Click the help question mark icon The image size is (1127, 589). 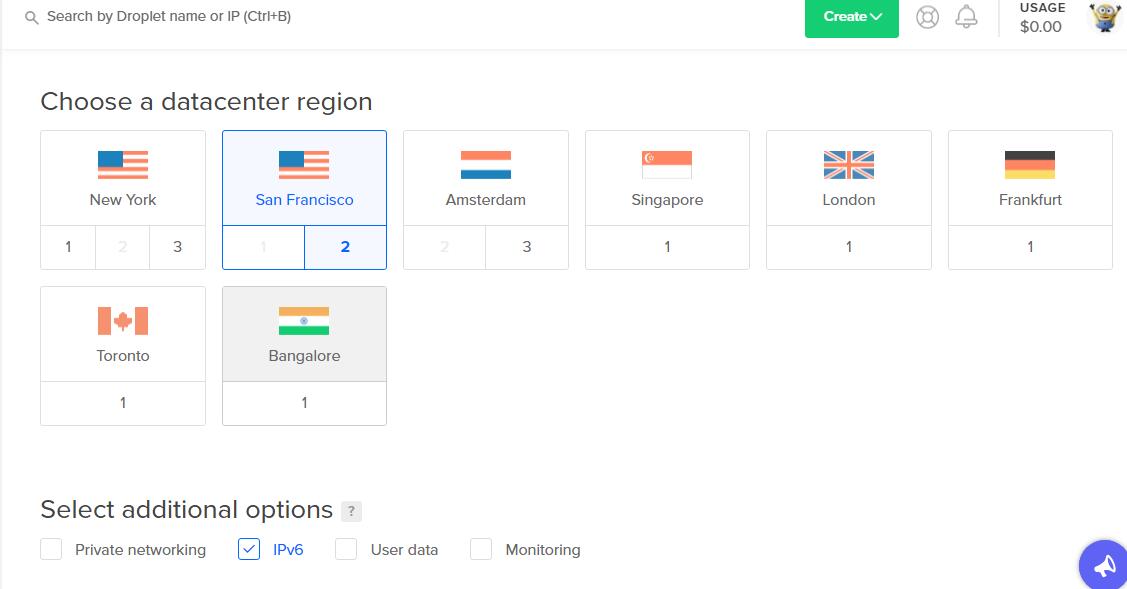click(351, 511)
